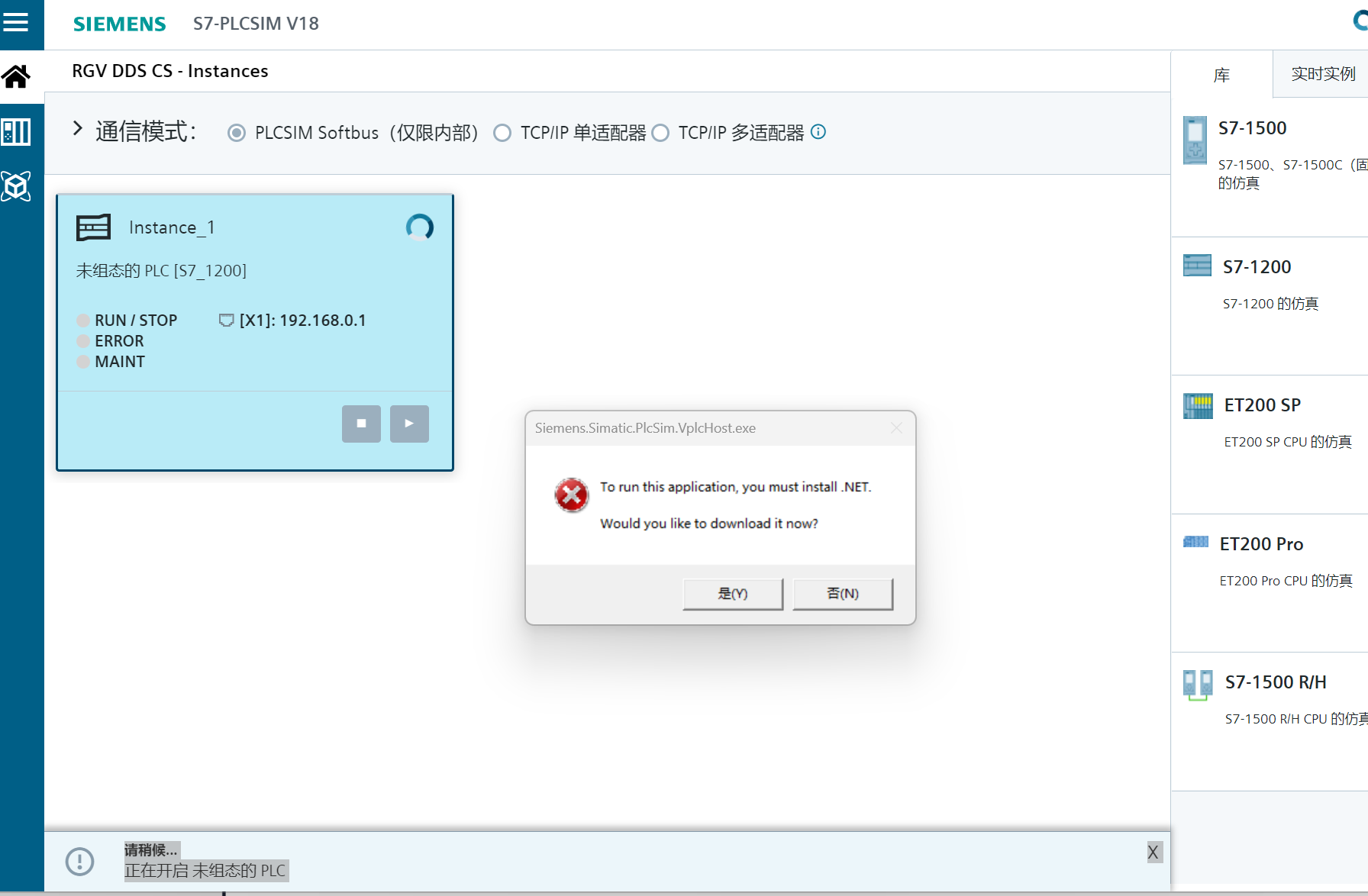This screenshot has width=1368, height=896.
Task: Expand the 通信模式 section chevron
Action: (x=77, y=128)
